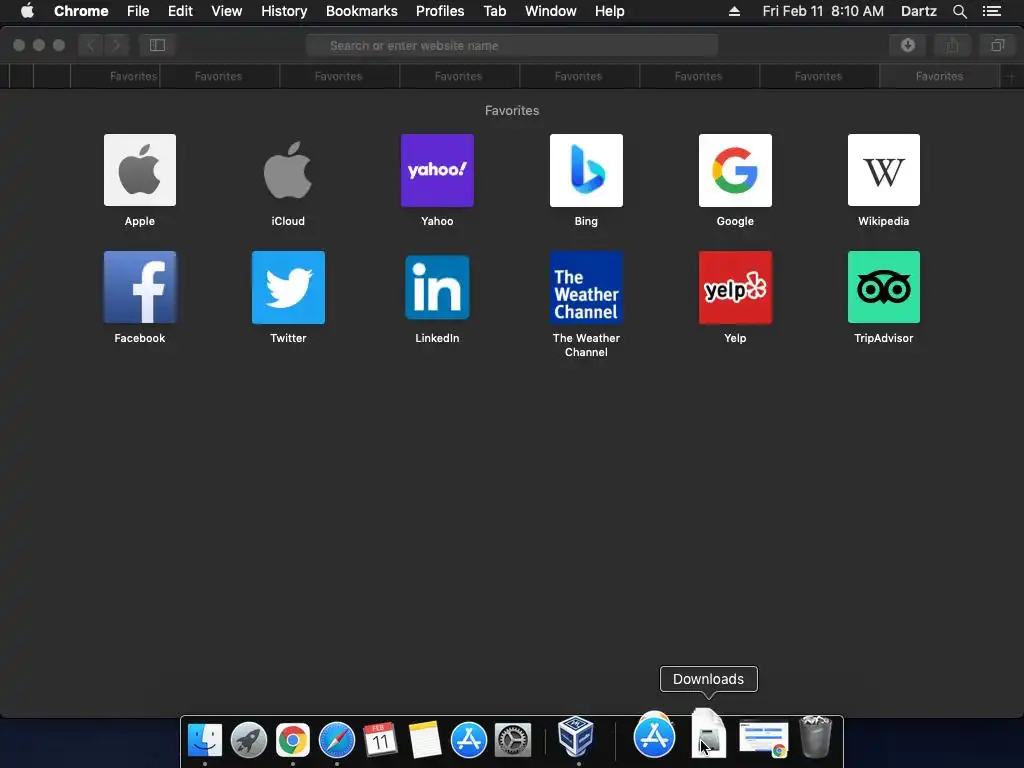Open the Window menu
1024x768 pixels.
pos(551,11)
